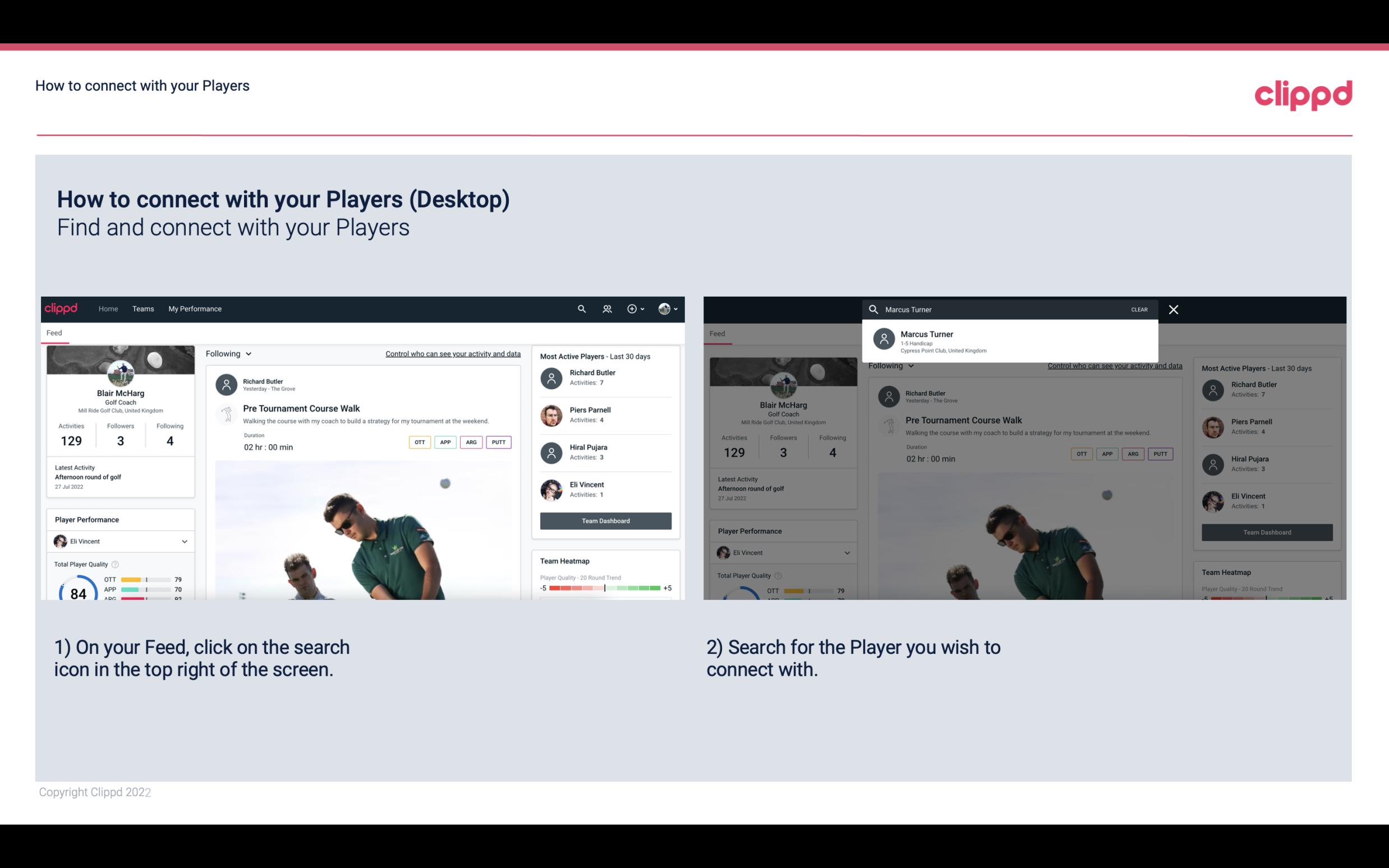The height and width of the screenshot is (868, 1389).
Task: Click the user profile icon top right
Action: (663, 309)
